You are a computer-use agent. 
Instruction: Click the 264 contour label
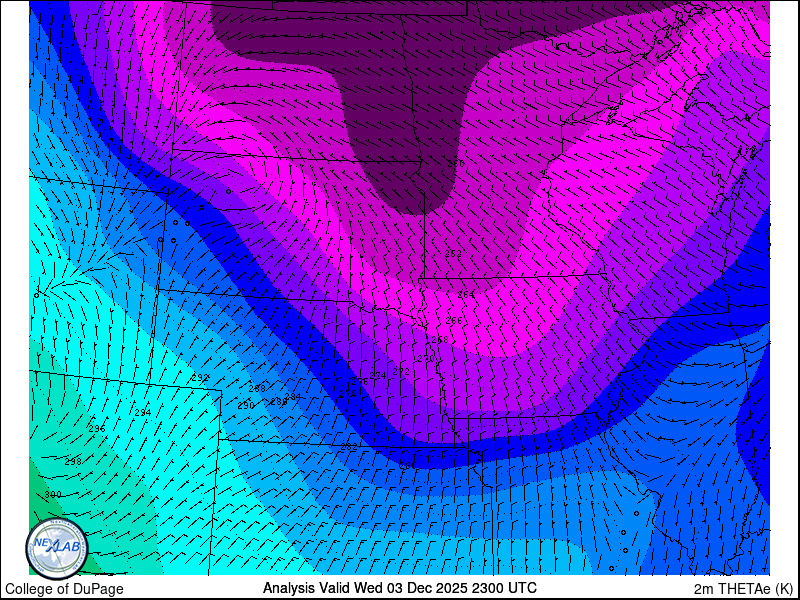pyautogui.click(x=466, y=294)
